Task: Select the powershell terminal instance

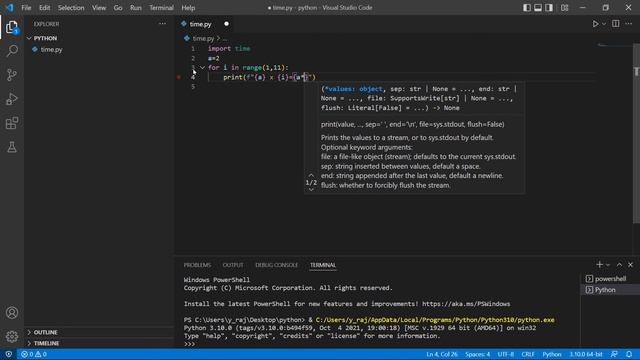Action: tap(610, 279)
